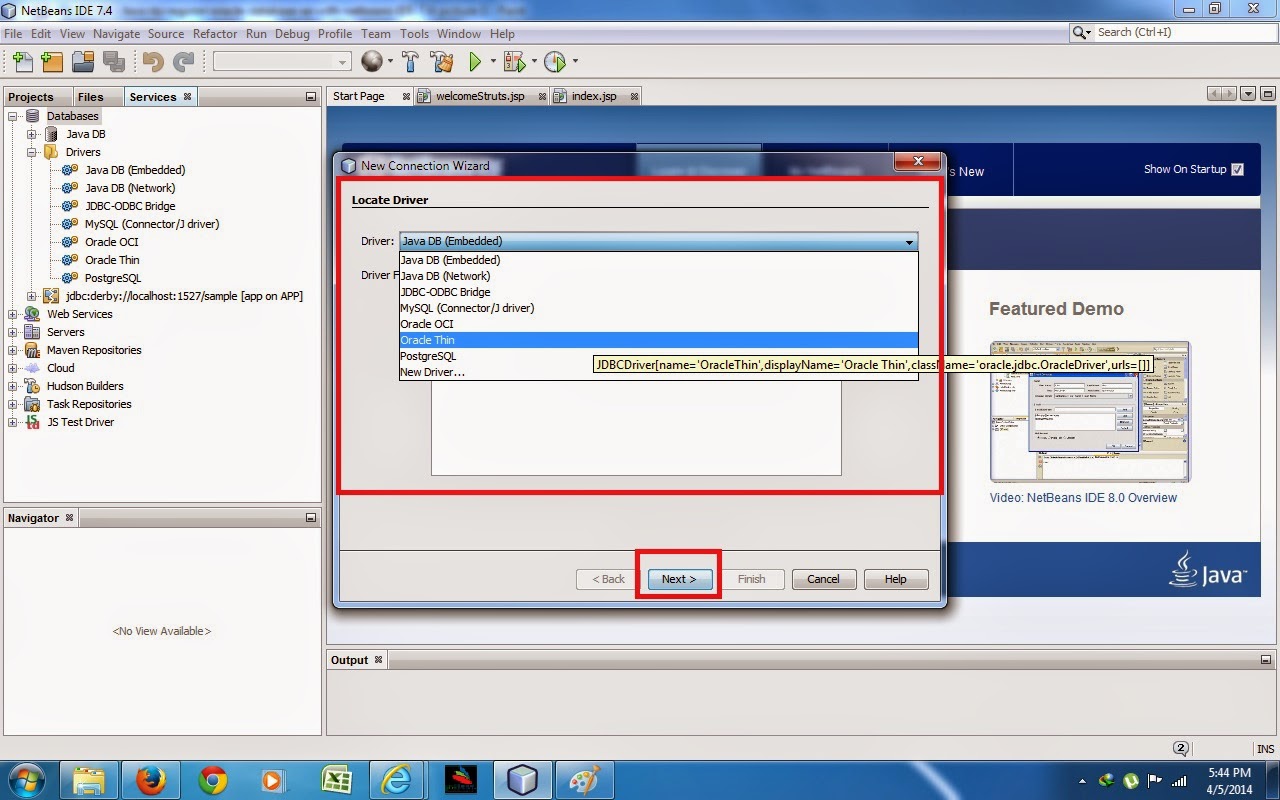Click the Databases node icon
Image resolution: width=1280 pixels, height=800 pixels.
click(x=32, y=116)
